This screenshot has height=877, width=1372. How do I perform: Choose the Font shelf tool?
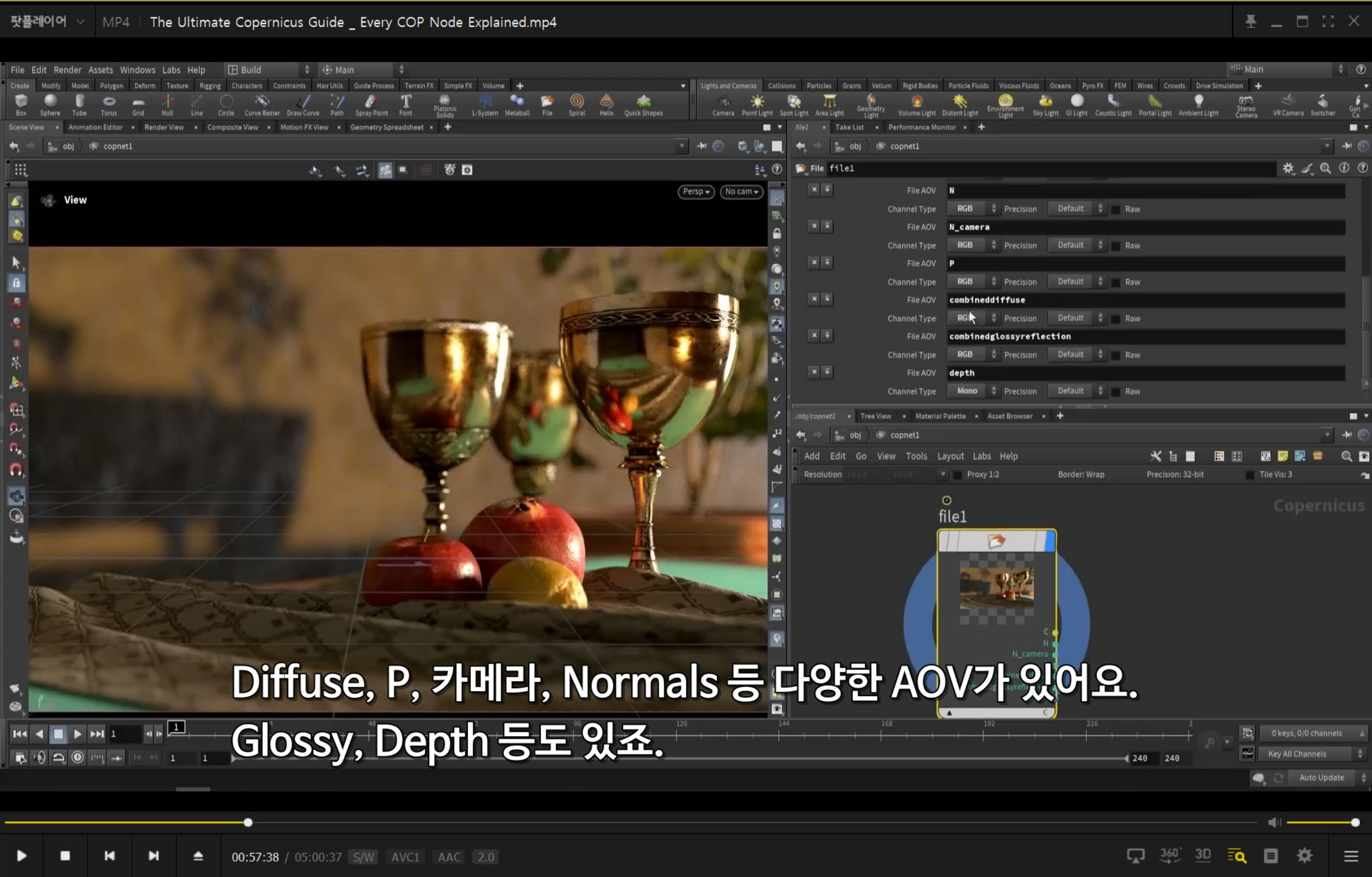(x=405, y=105)
